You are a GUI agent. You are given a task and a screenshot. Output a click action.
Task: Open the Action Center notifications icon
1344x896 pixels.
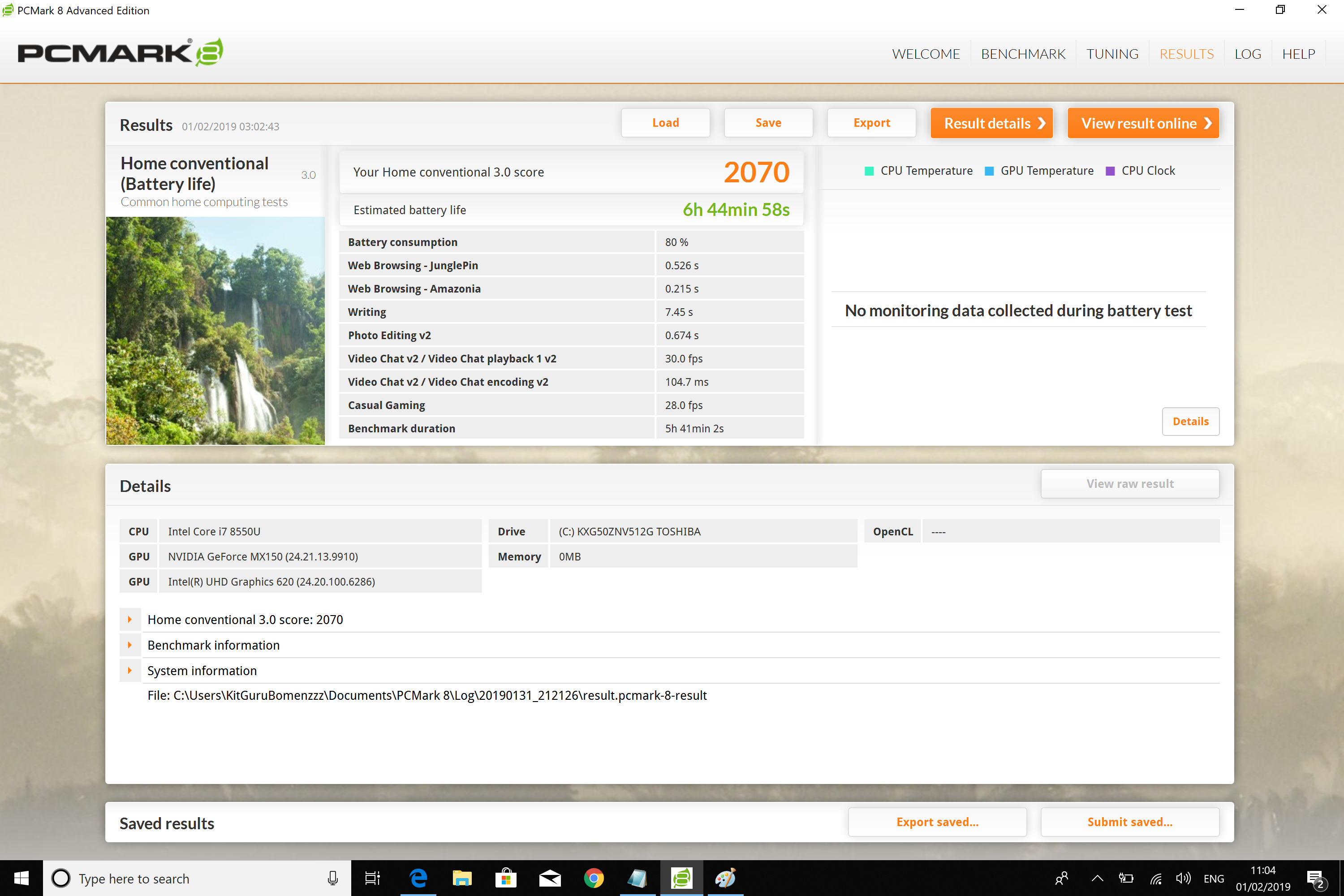coord(1315,878)
